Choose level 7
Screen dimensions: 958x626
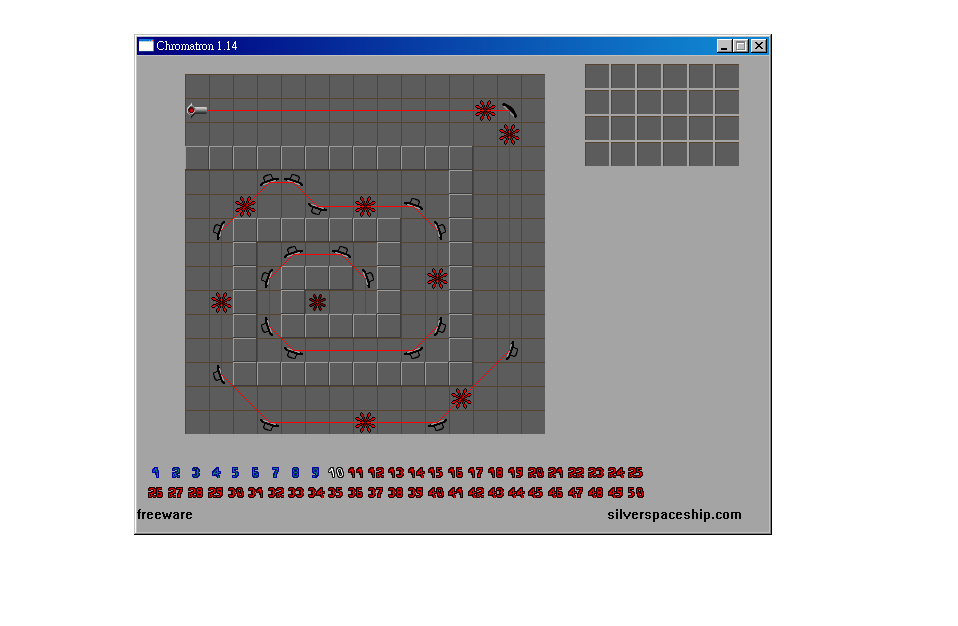(276, 472)
